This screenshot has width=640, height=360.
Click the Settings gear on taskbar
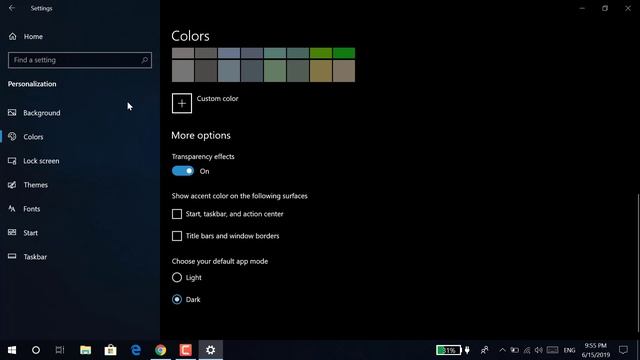point(211,350)
